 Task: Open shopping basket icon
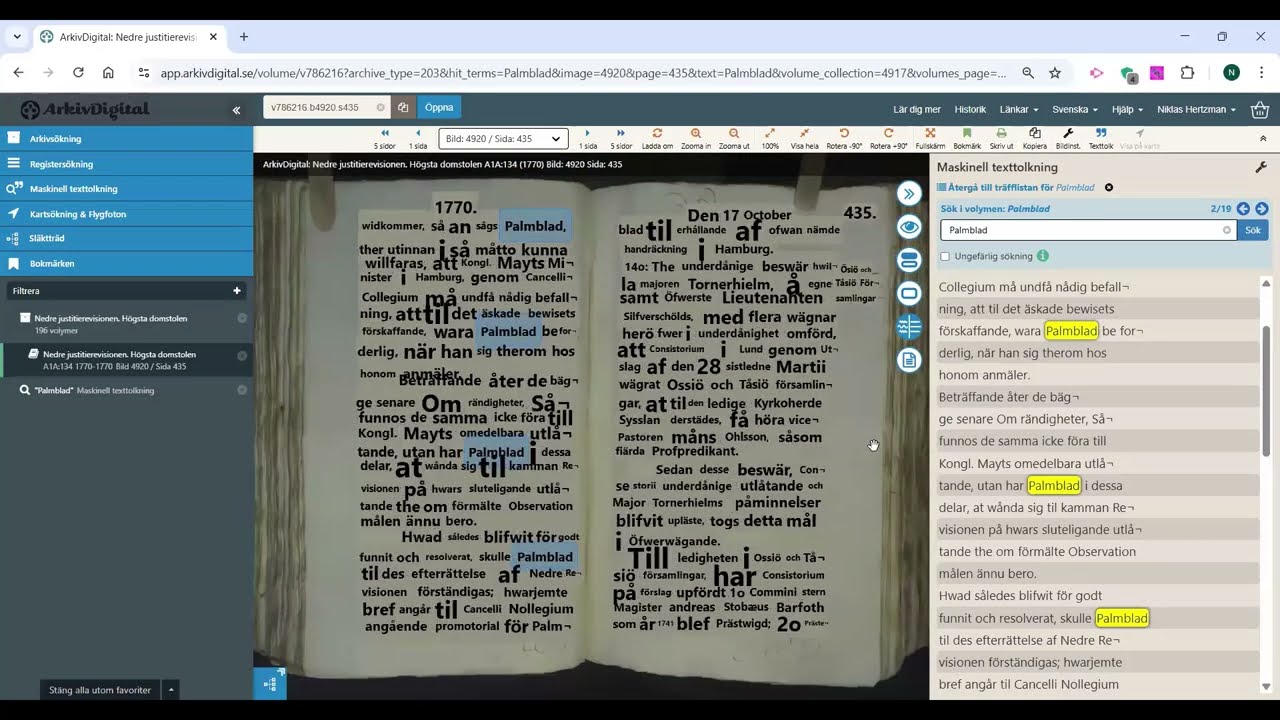click(1260, 109)
